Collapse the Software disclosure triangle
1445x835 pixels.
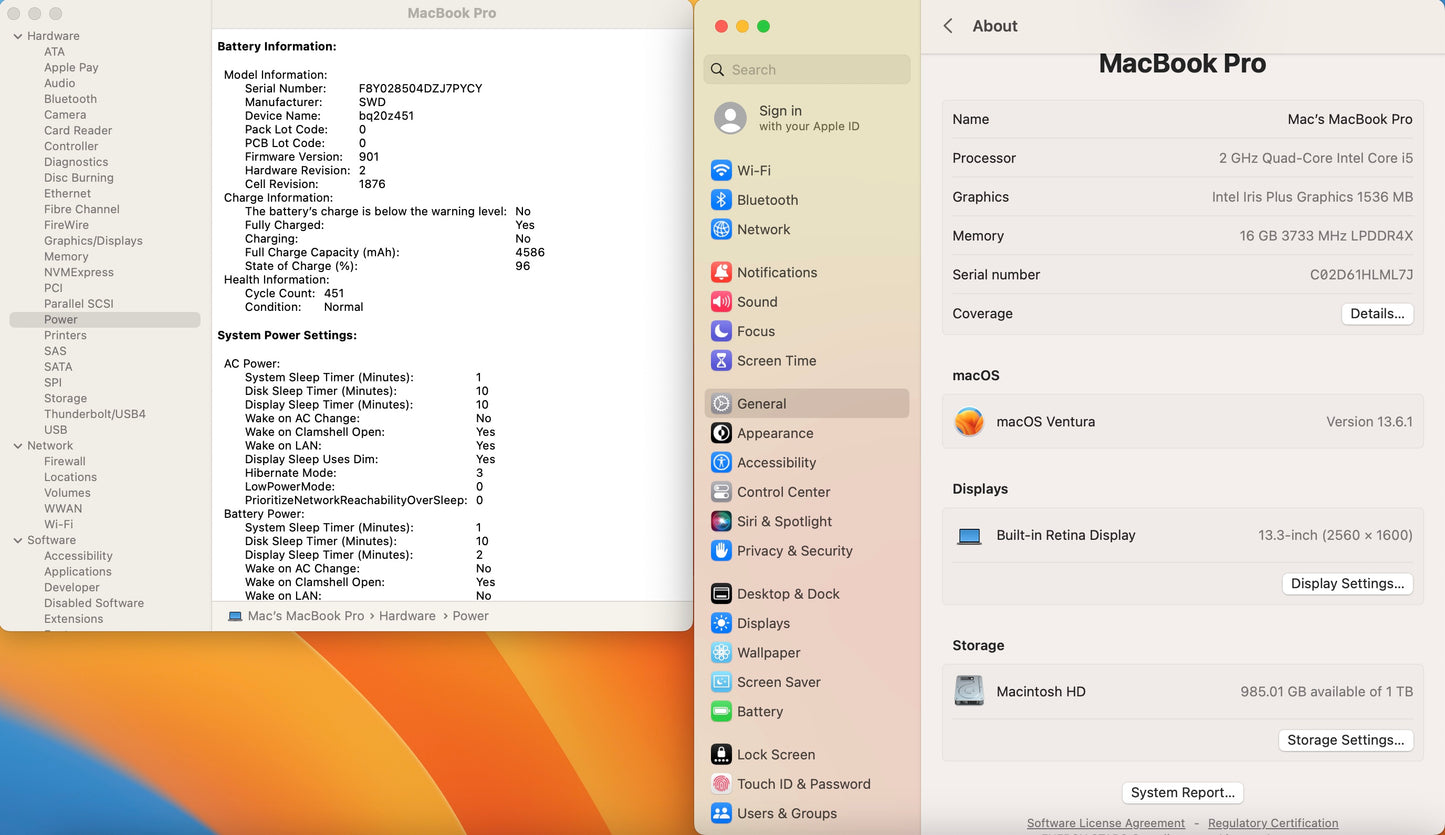(x=18, y=540)
